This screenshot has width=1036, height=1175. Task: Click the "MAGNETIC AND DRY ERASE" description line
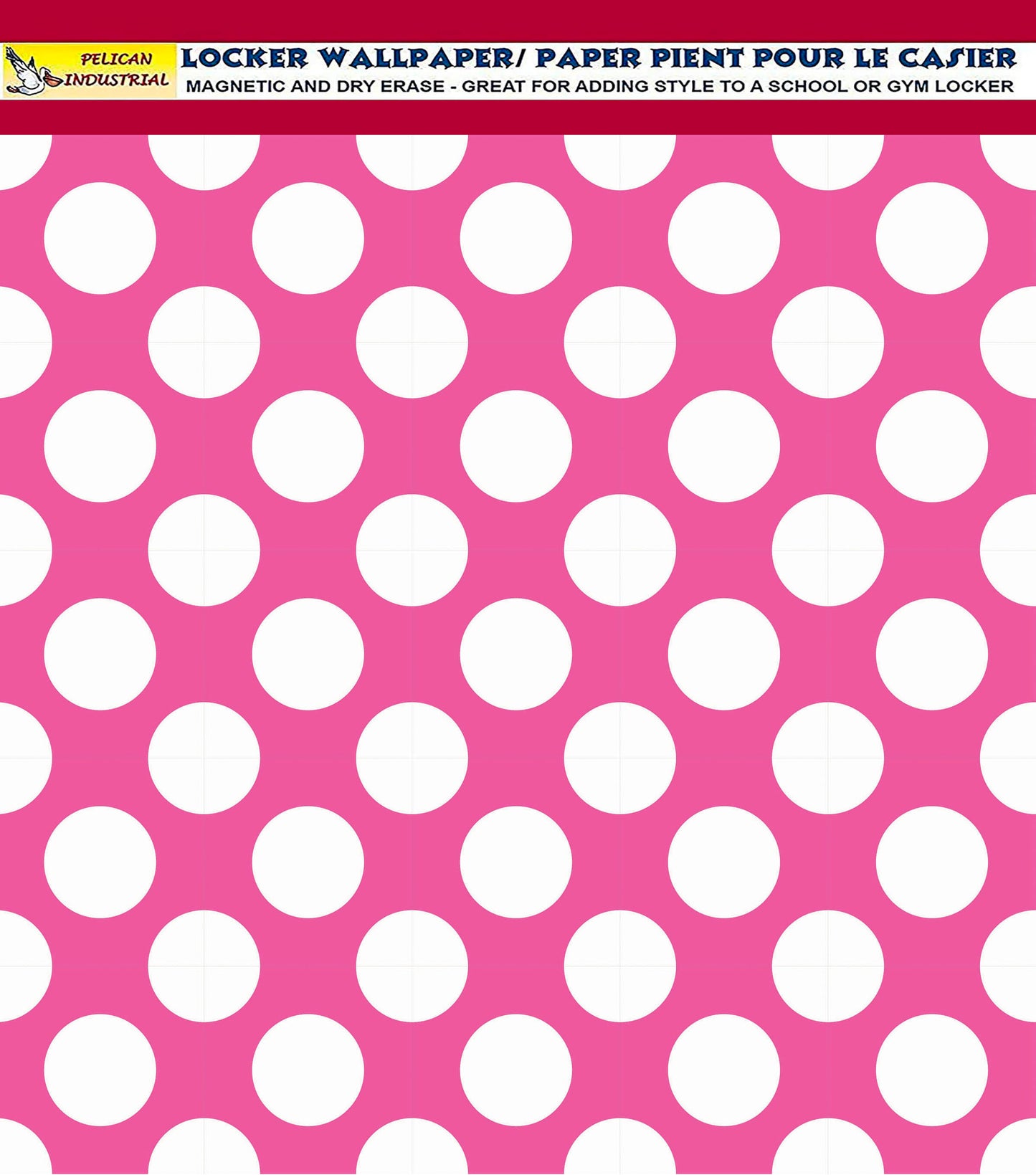click(x=599, y=87)
